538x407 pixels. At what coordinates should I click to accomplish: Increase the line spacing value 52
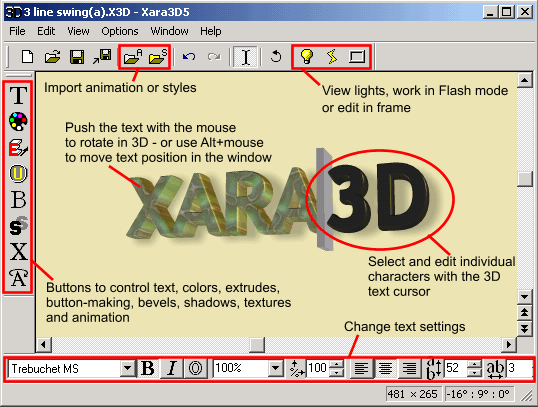pyautogui.click(x=475, y=364)
